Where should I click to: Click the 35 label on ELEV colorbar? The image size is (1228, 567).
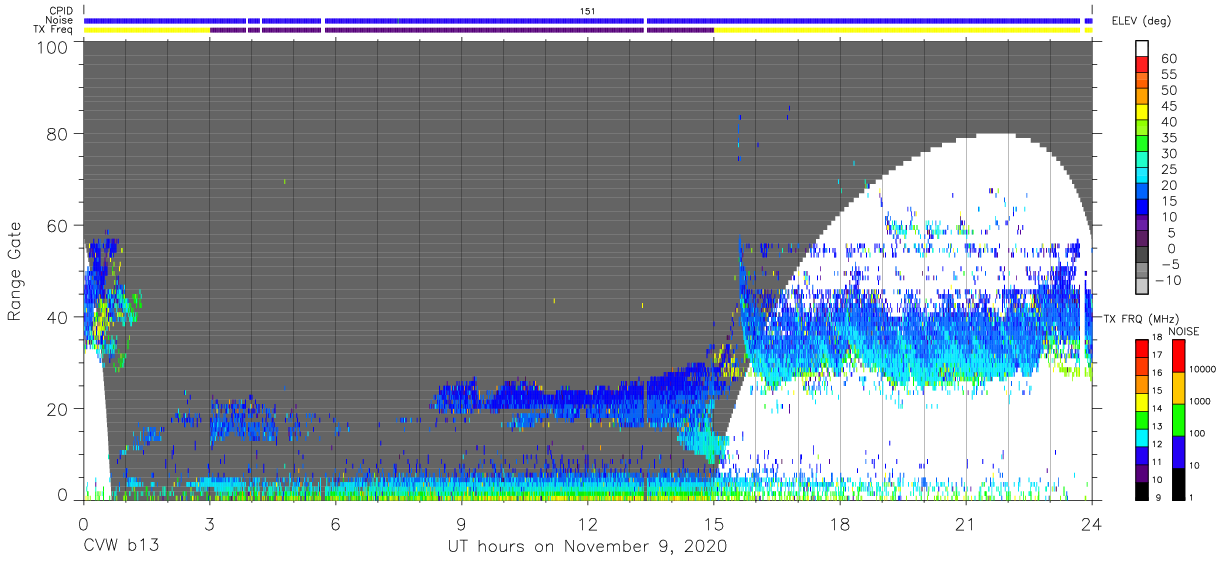[1168, 138]
